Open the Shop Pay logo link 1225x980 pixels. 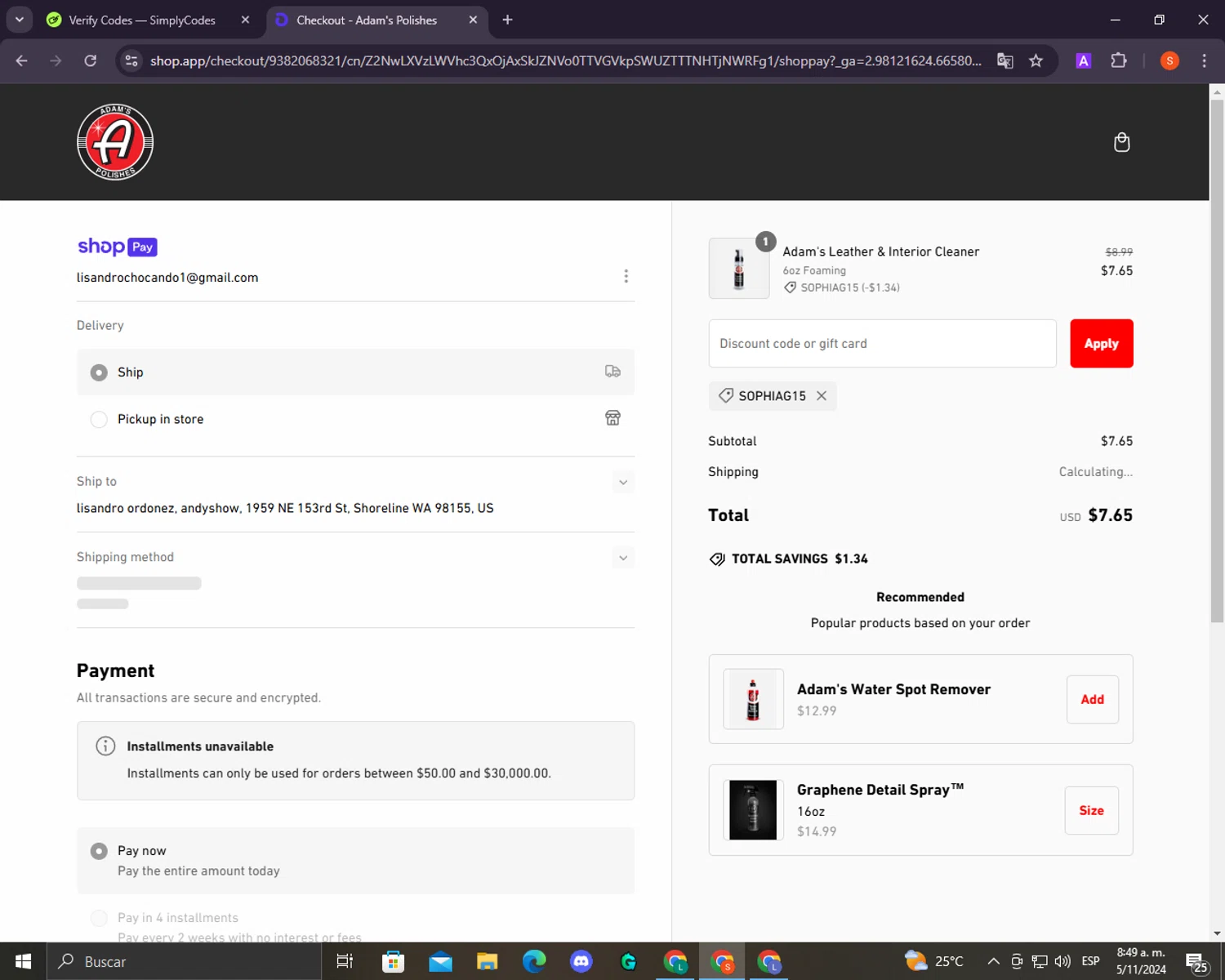click(118, 246)
